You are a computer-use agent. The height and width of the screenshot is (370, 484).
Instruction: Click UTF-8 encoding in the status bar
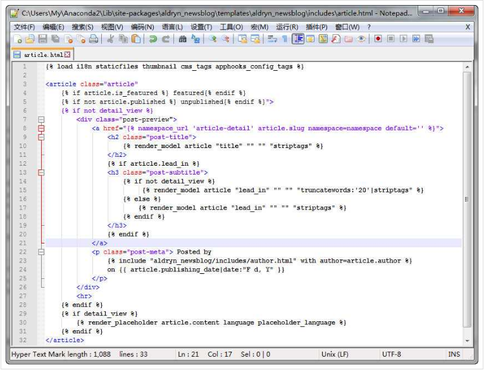392,354
